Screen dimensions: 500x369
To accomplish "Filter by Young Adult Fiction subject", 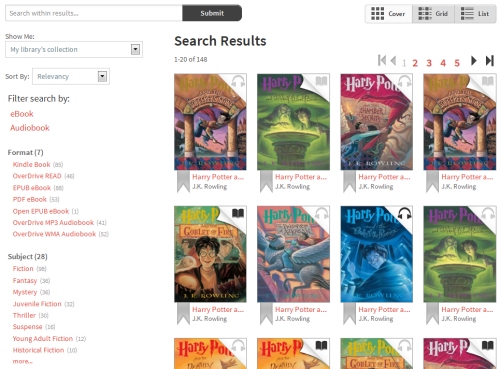I will (43, 339).
